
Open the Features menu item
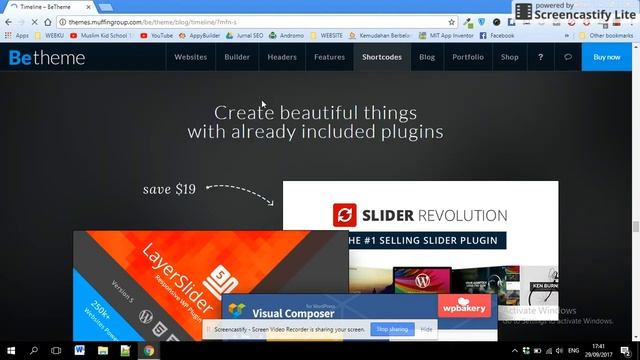click(x=329, y=57)
